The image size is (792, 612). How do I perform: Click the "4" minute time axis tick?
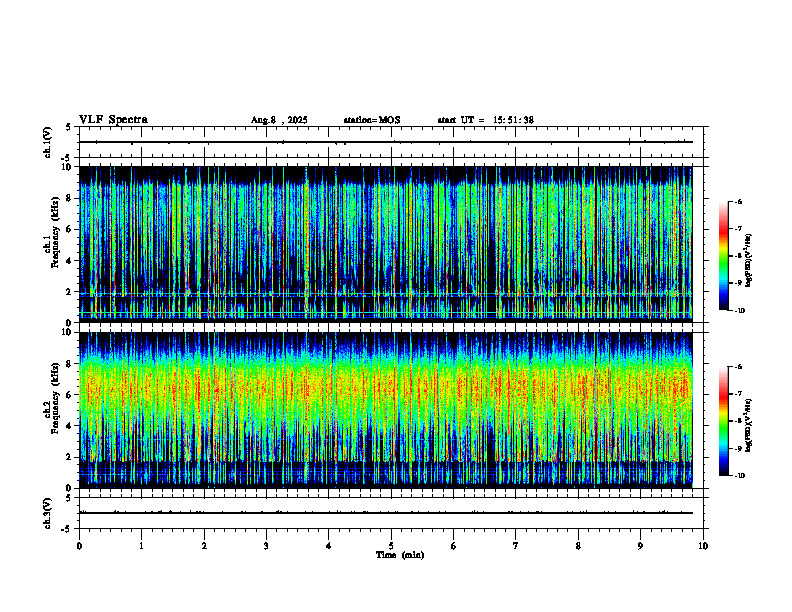(328, 546)
